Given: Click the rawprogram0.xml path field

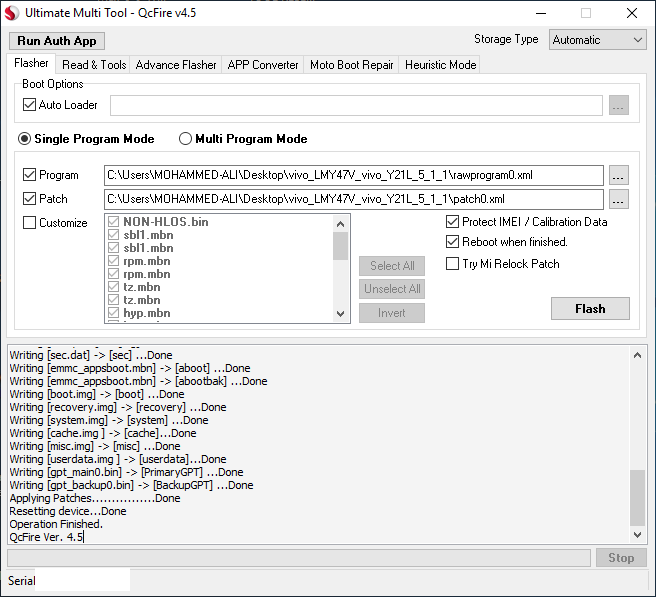Looking at the screenshot, I should tap(354, 175).
